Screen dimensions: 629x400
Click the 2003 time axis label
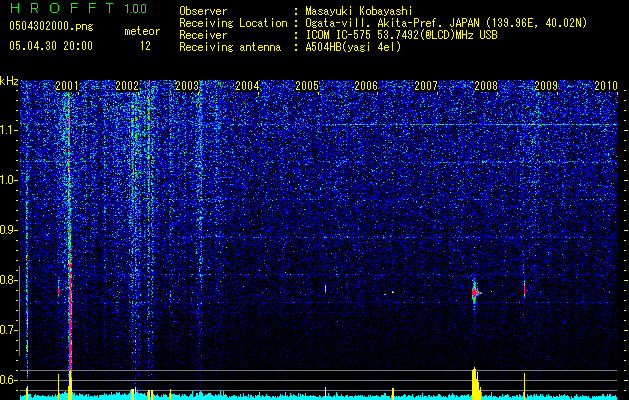tap(187, 85)
